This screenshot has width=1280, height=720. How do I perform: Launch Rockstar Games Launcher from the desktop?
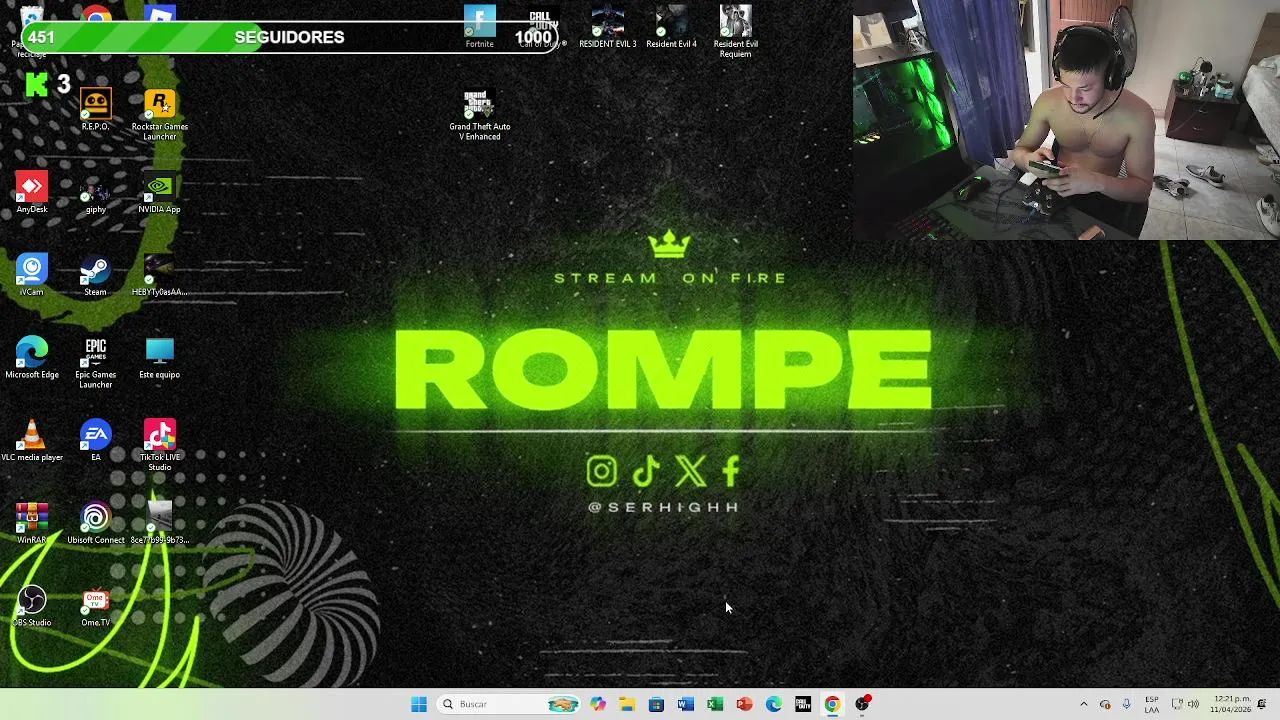click(x=160, y=114)
